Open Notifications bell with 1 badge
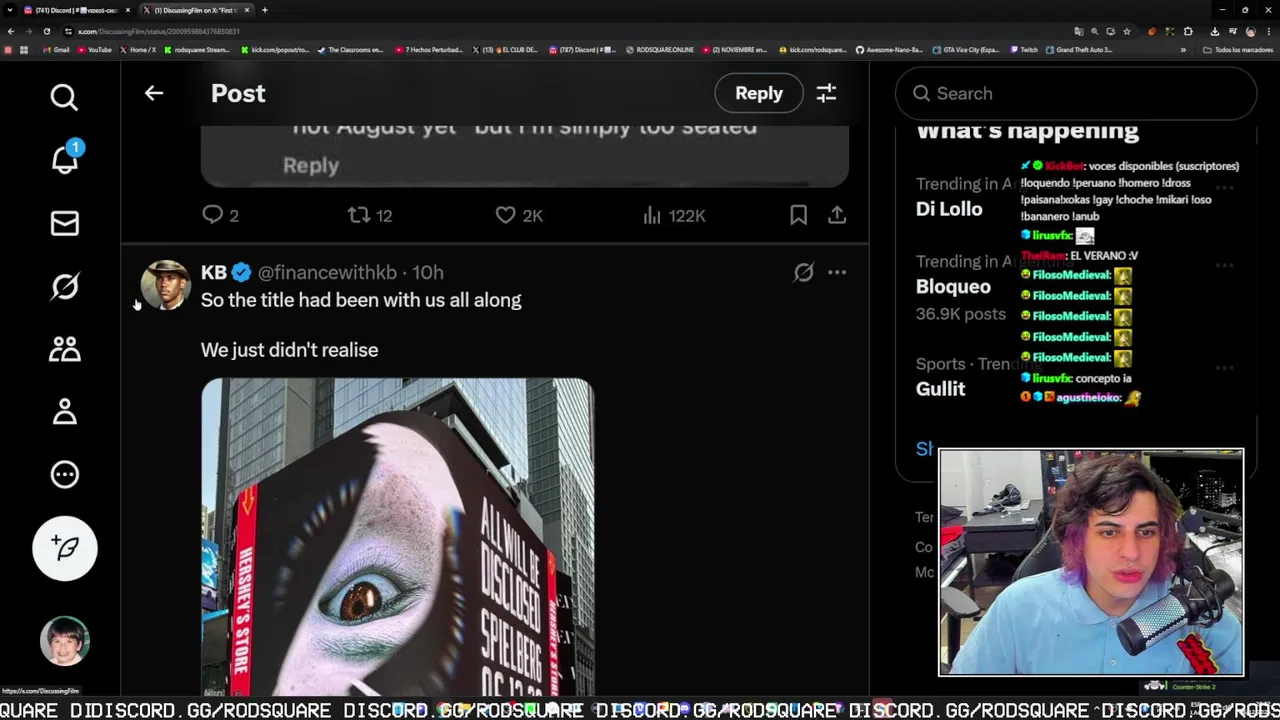1280x720 pixels. pos(66,158)
